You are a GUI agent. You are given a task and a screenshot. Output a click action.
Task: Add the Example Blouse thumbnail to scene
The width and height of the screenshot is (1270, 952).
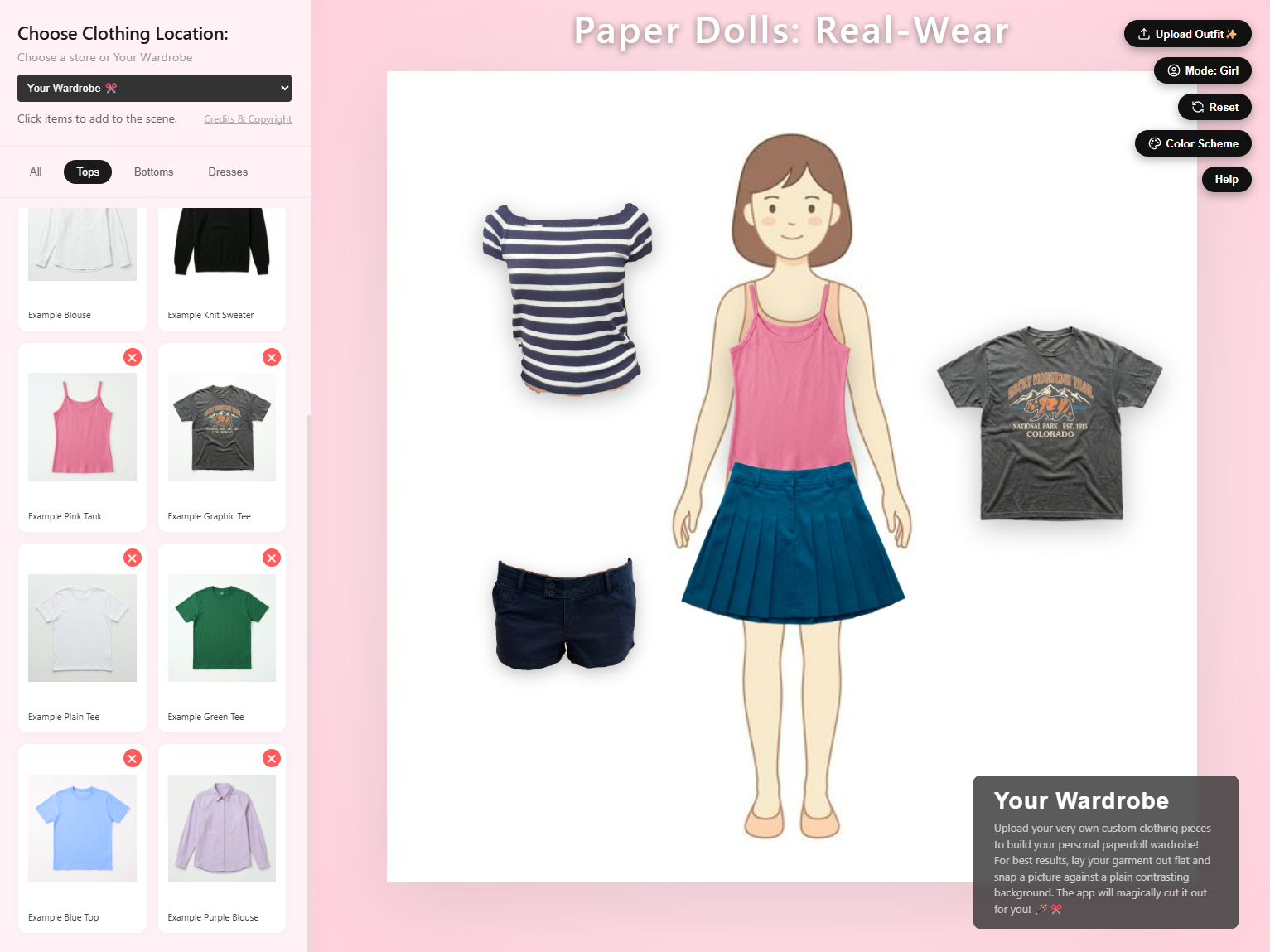tap(82, 249)
